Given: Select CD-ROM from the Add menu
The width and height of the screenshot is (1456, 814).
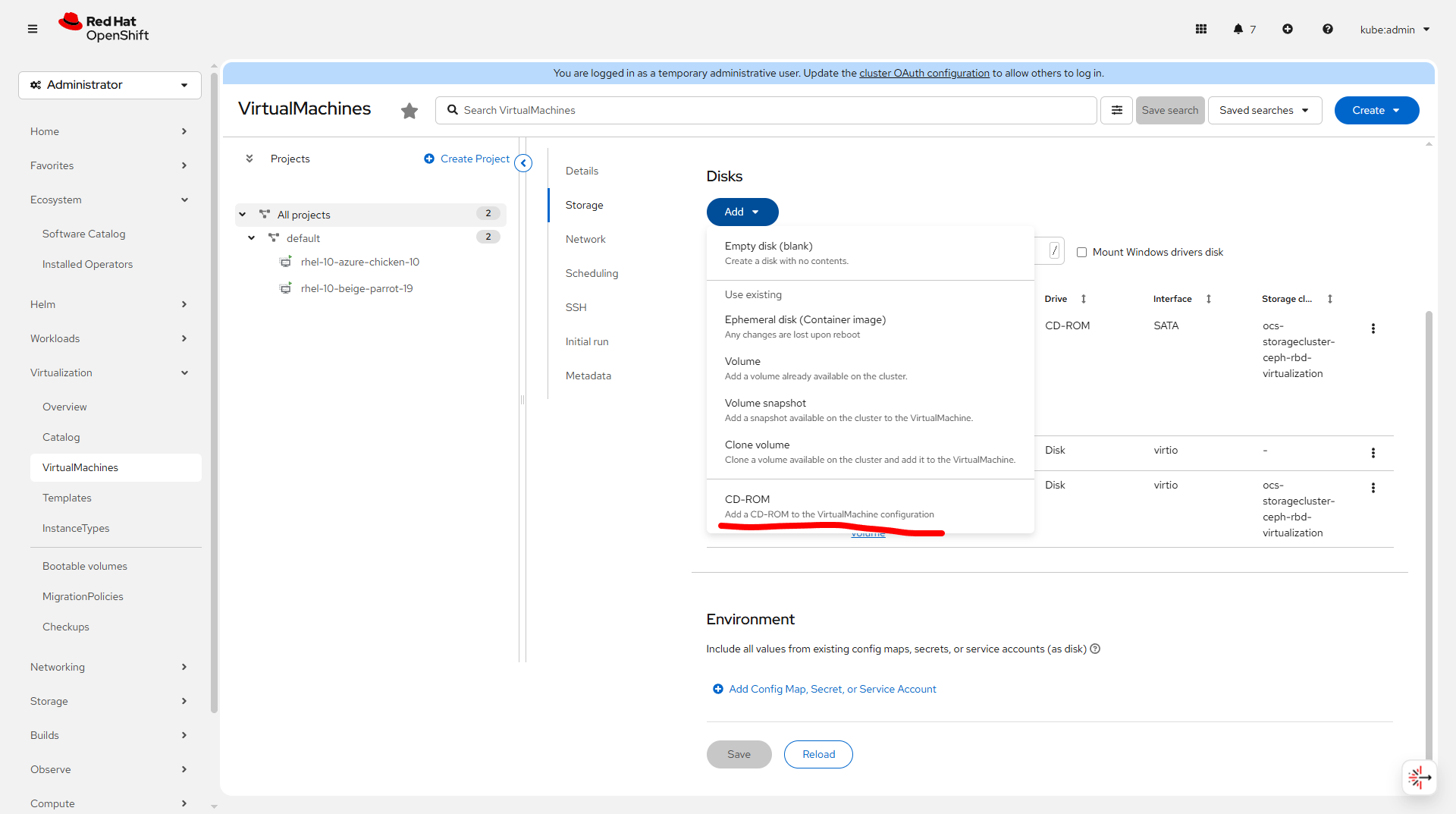Looking at the screenshot, I should tap(871, 507).
